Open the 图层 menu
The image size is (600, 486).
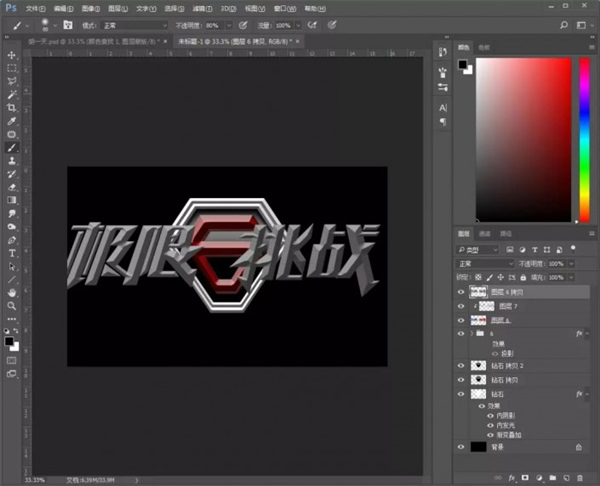117,8
